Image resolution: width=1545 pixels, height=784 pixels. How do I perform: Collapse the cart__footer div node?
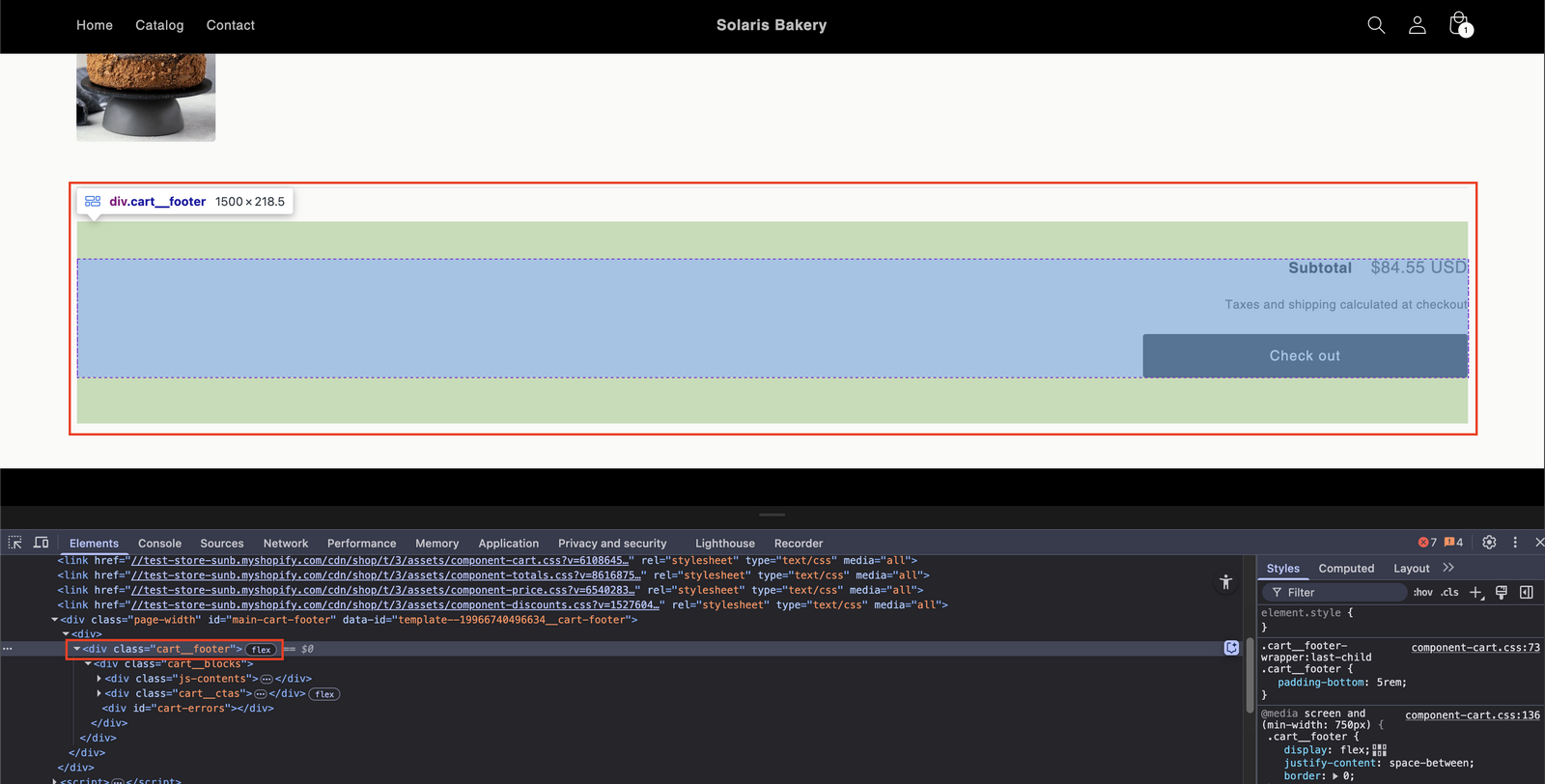click(77, 649)
